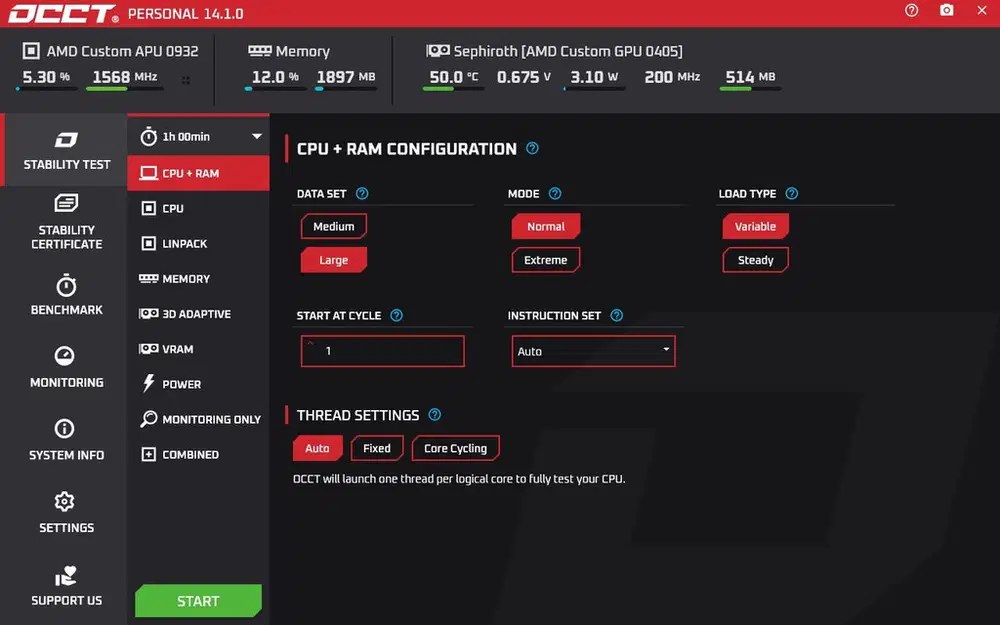Click the Support Us heart icon
The width and height of the screenshot is (1000, 625).
66,577
